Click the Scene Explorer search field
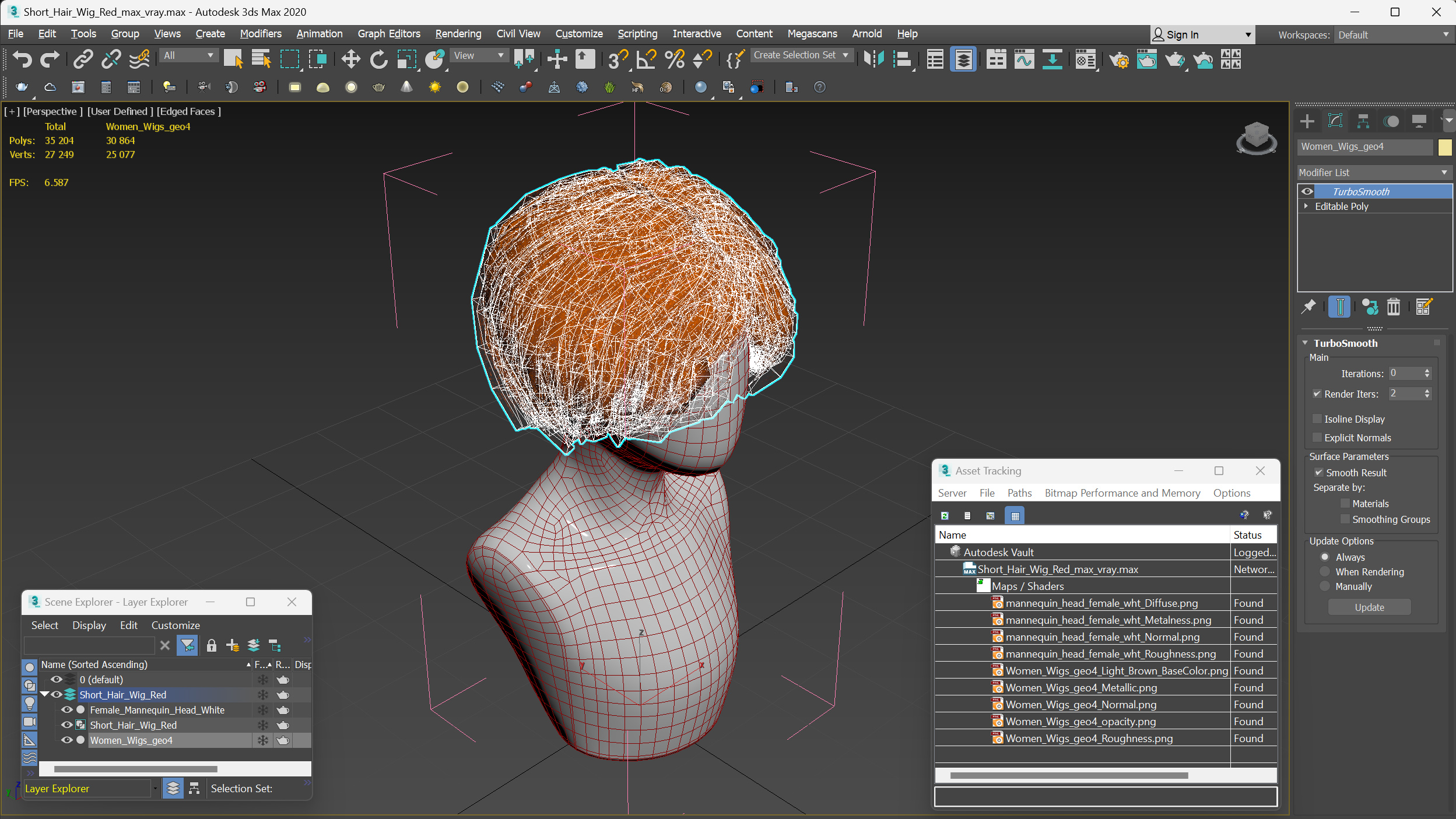This screenshot has height=819, width=1456. 89,645
